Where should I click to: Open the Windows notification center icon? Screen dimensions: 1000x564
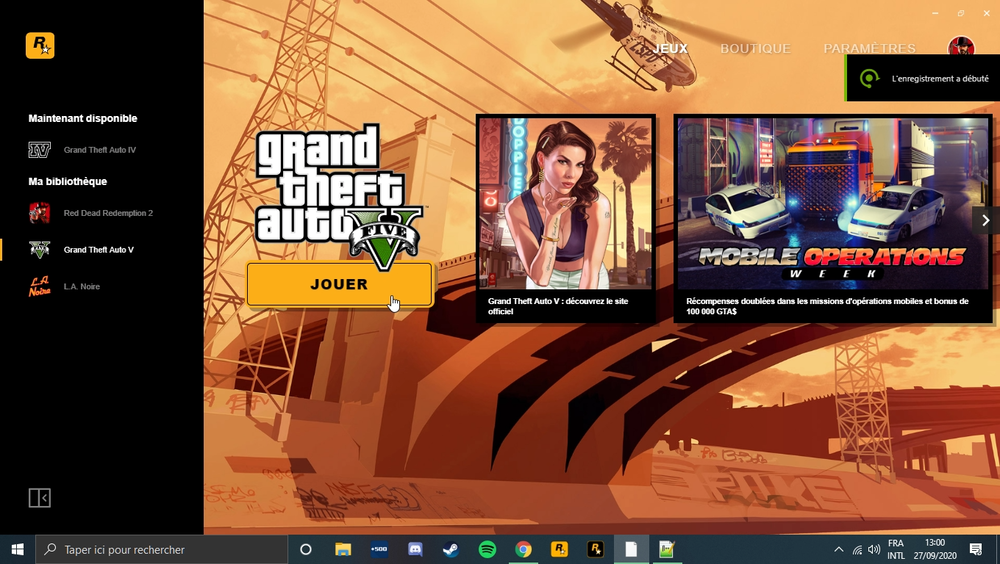976,549
